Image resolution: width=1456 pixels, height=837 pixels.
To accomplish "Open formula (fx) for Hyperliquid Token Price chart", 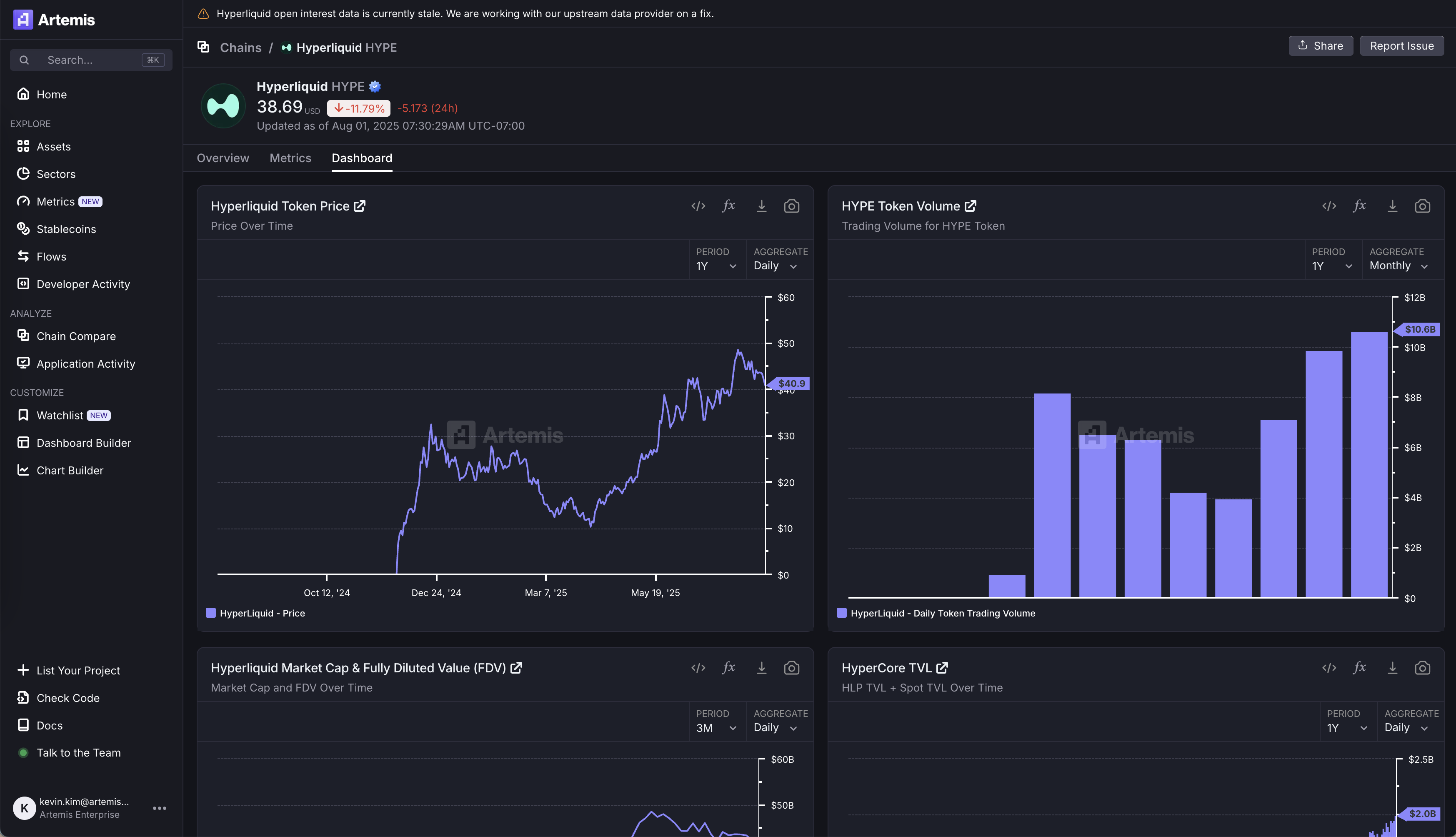I will point(728,206).
